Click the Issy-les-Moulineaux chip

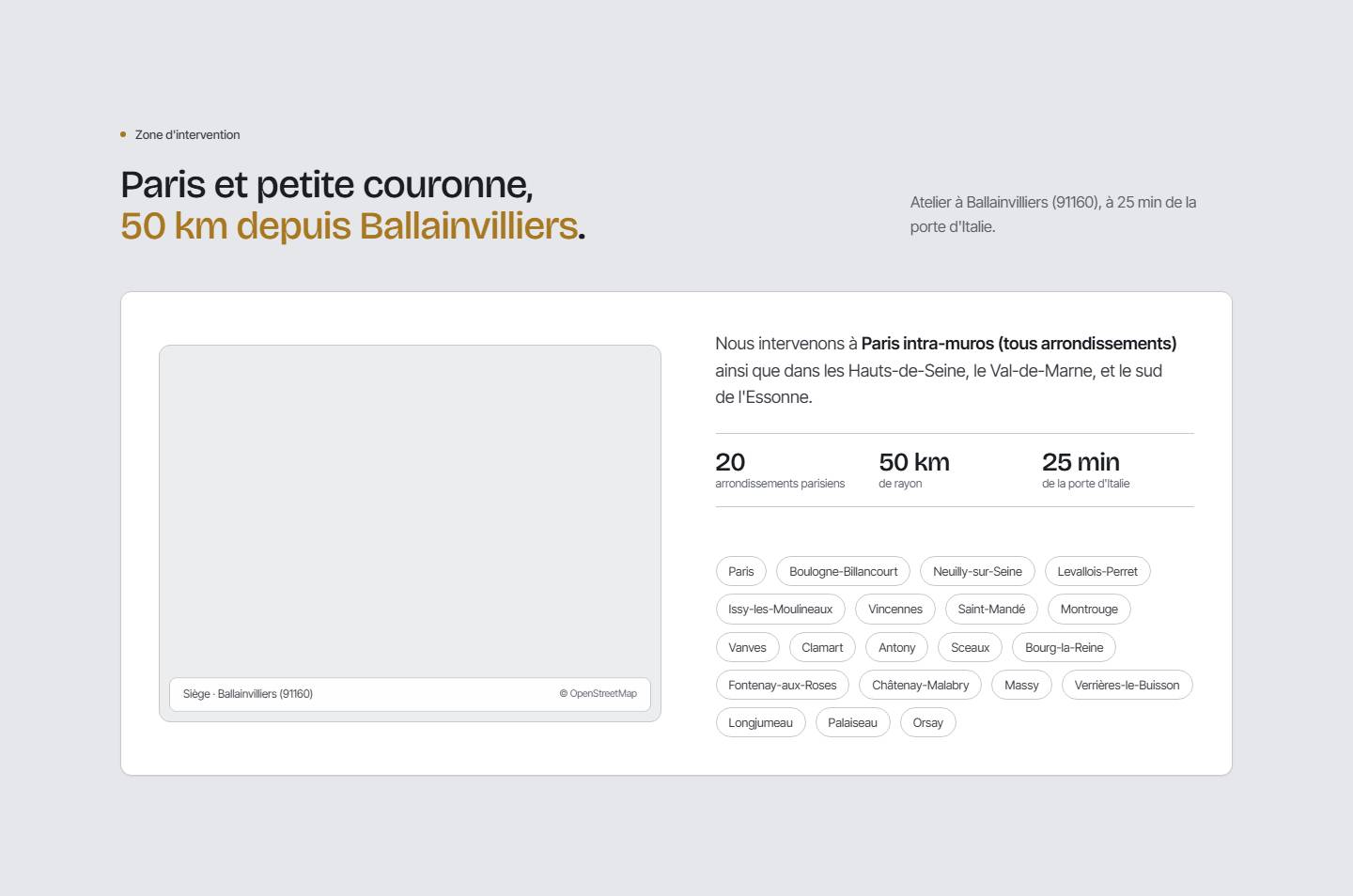click(x=780, y=609)
